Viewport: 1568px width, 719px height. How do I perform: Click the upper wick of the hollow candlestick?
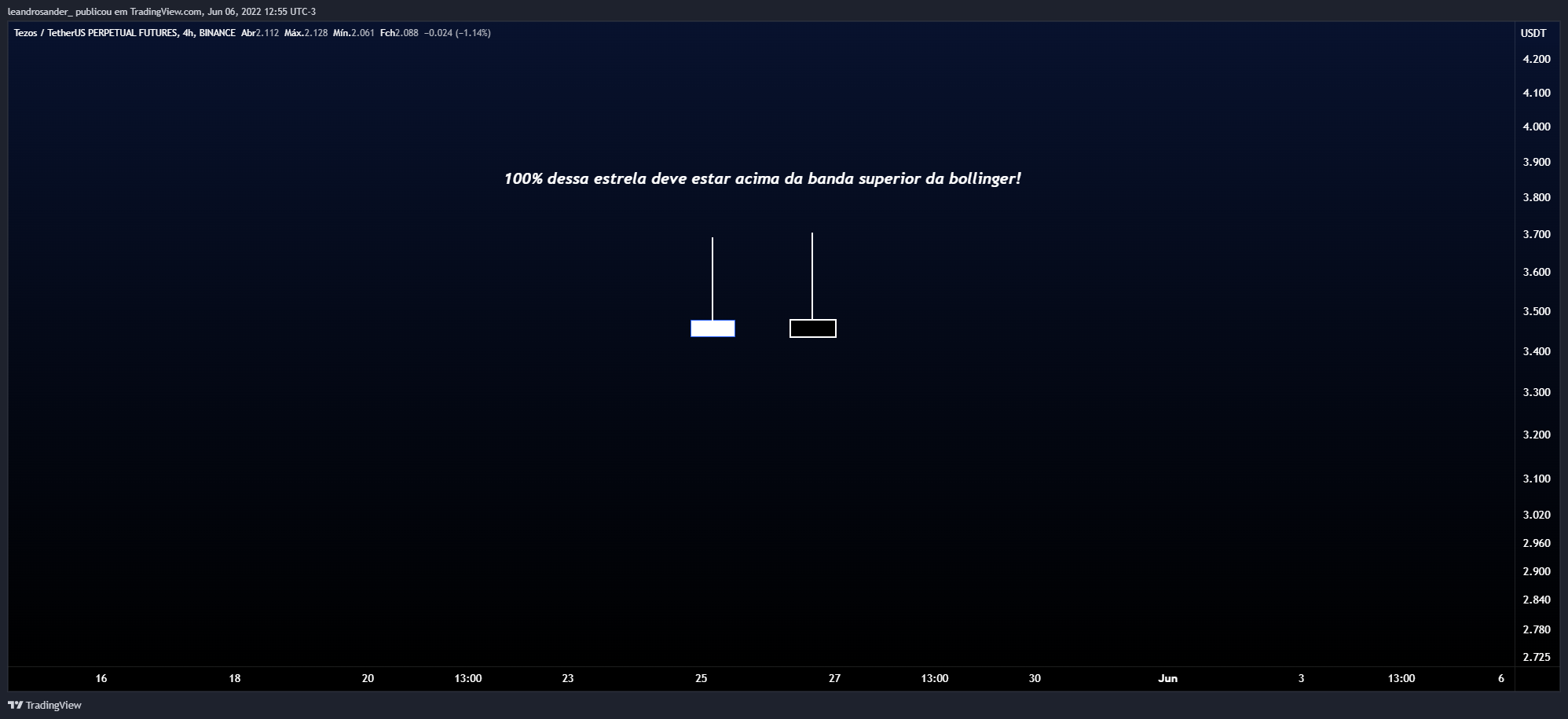point(812,276)
